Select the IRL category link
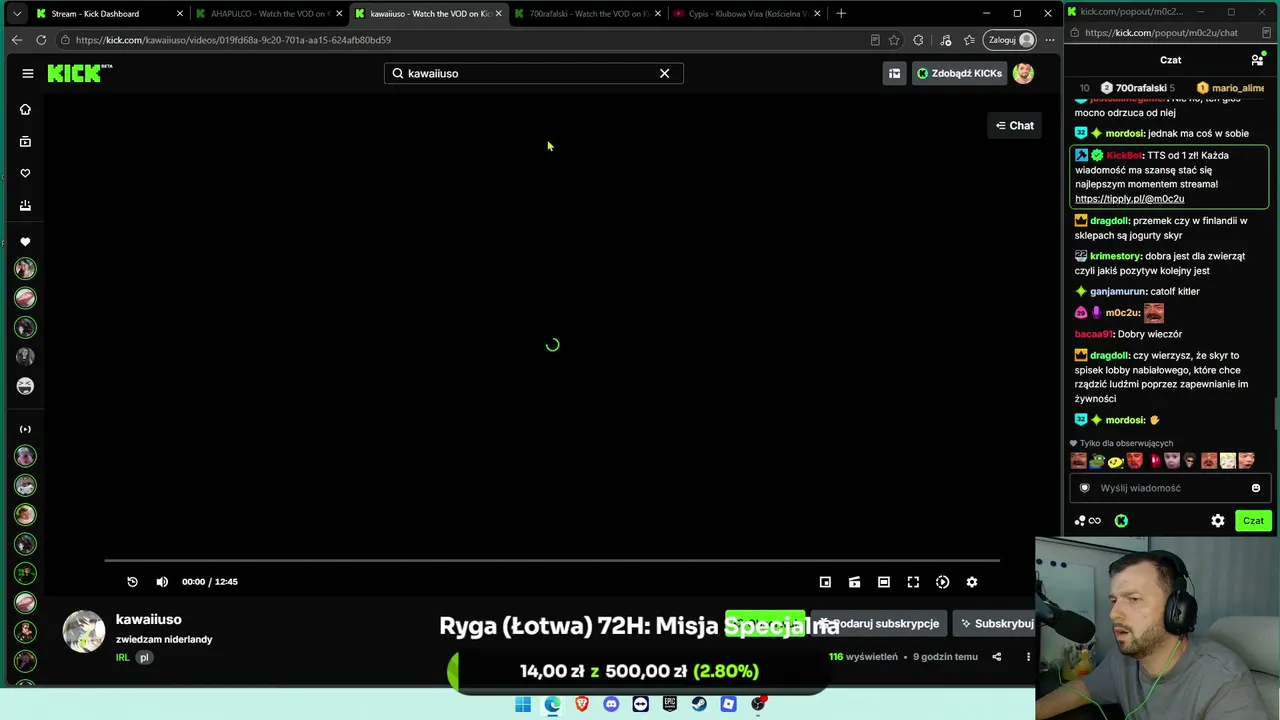1280x720 pixels. (122, 657)
